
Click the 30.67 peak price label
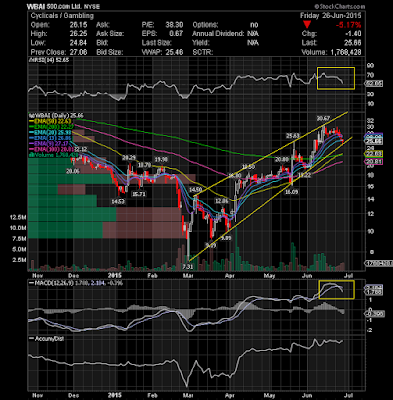323,118
